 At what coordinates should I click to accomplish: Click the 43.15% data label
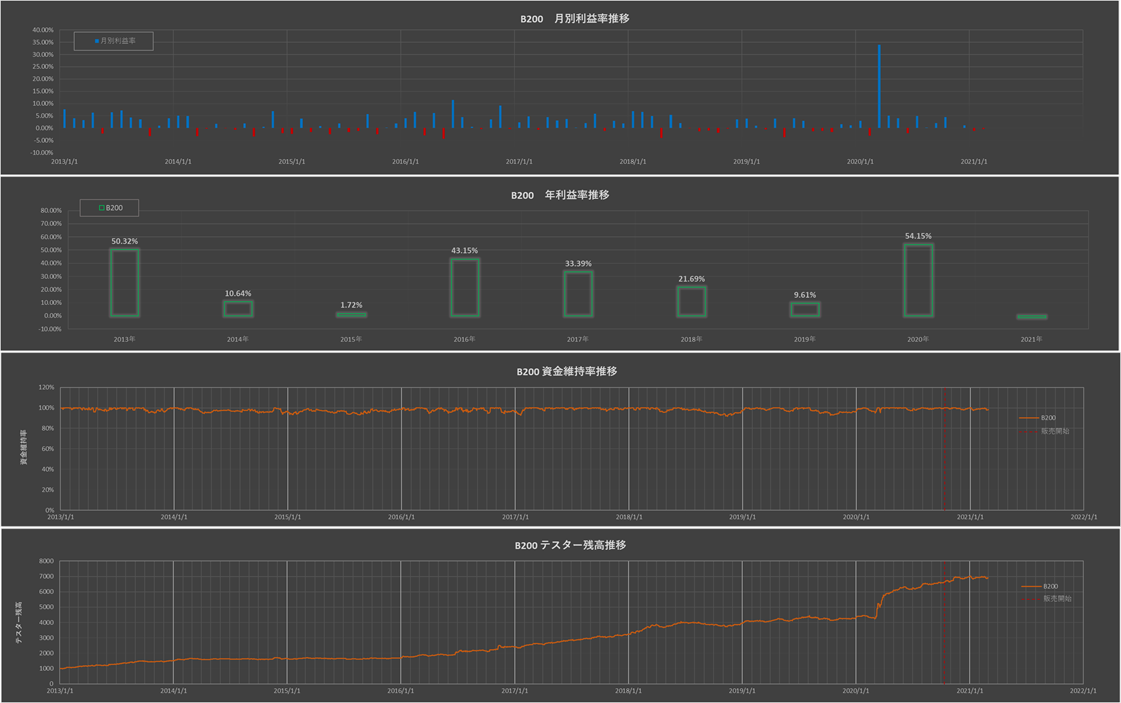[465, 250]
